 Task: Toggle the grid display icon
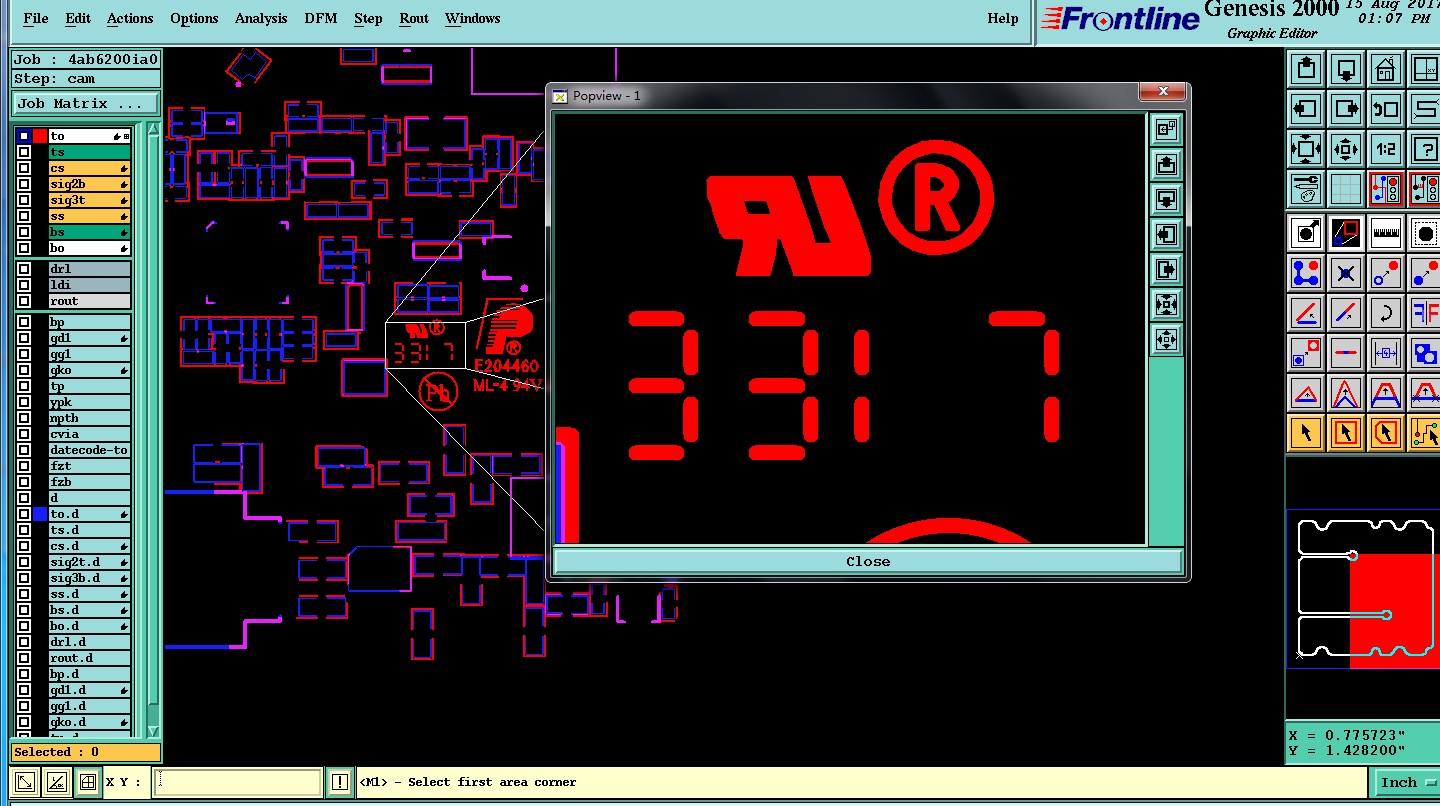[x=1346, y=188]
